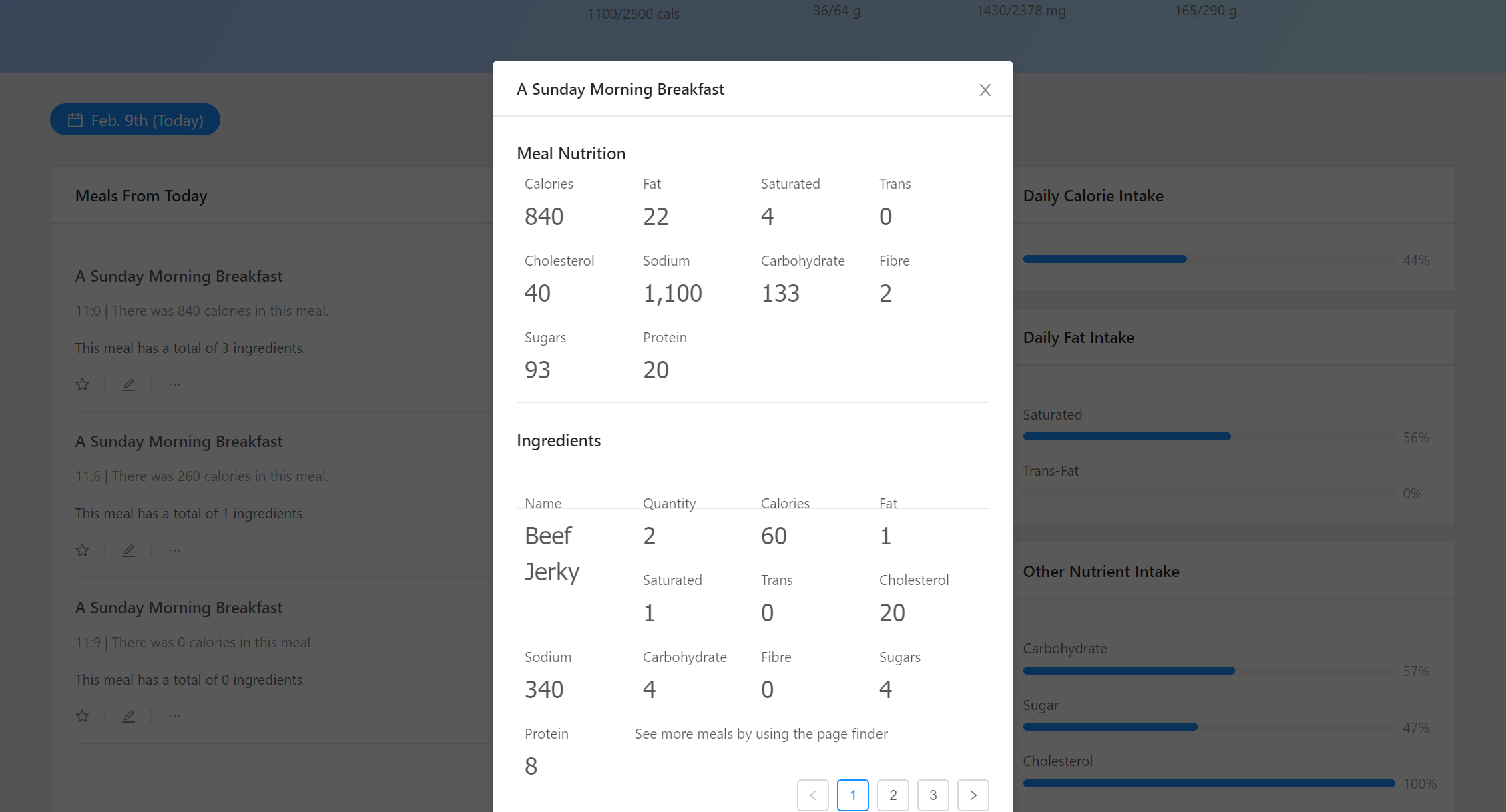The height and width of the screenshot is (812, 1506).
Task: Click the Daily Calorie Intake progress bar
Action: point(1208,259)
